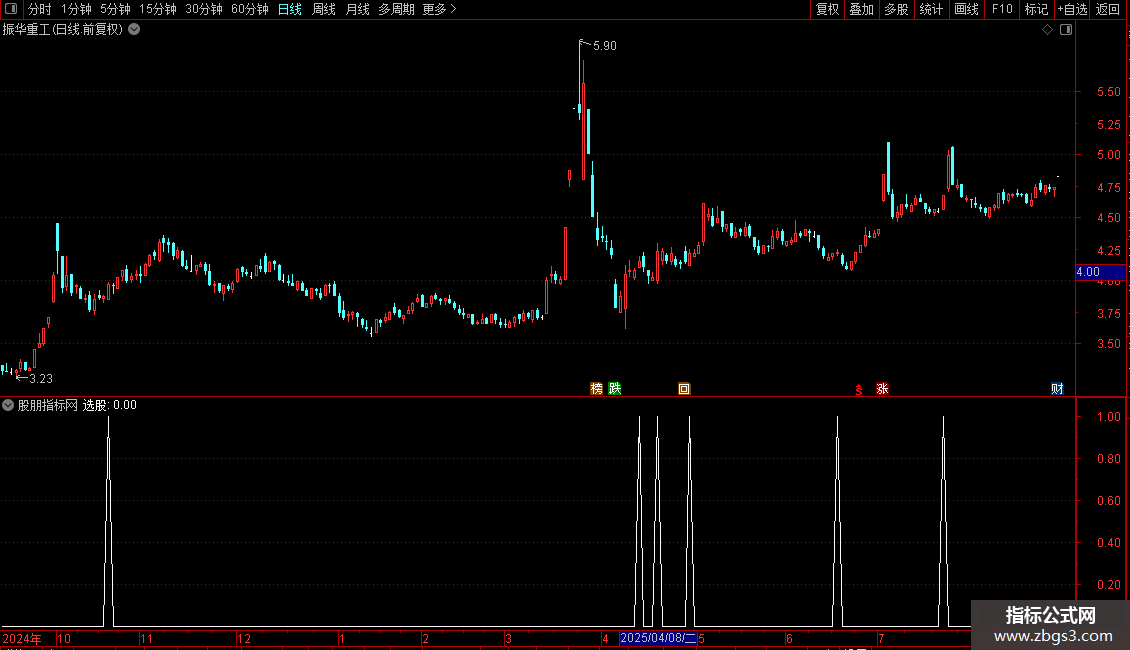Click the 3.23 low price label
The height and width of the screenshot is (650, 1130).
(x=41, y=379)
